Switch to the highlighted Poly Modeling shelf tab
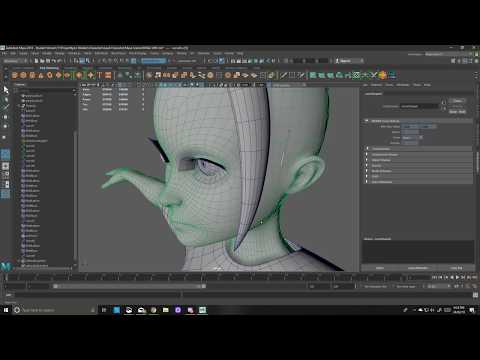480x360 pixels. (x=49, y=68)
